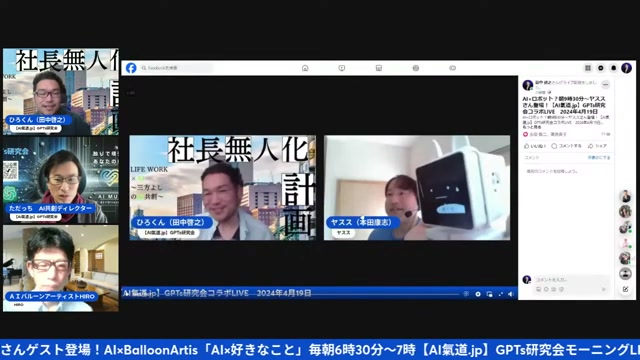
Task: Click the コメント section label
Action: click(531, 158)
